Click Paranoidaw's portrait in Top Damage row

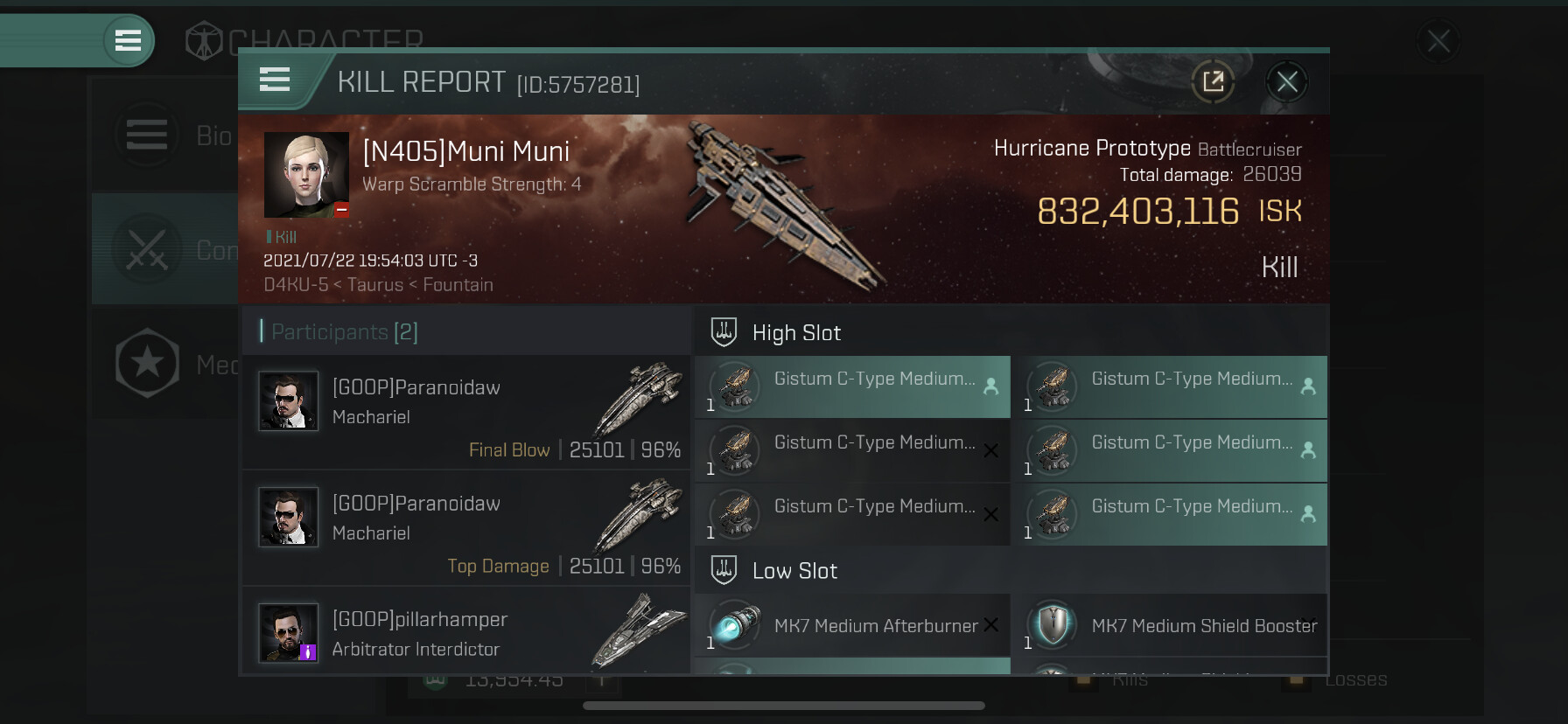tap(288, 517)
